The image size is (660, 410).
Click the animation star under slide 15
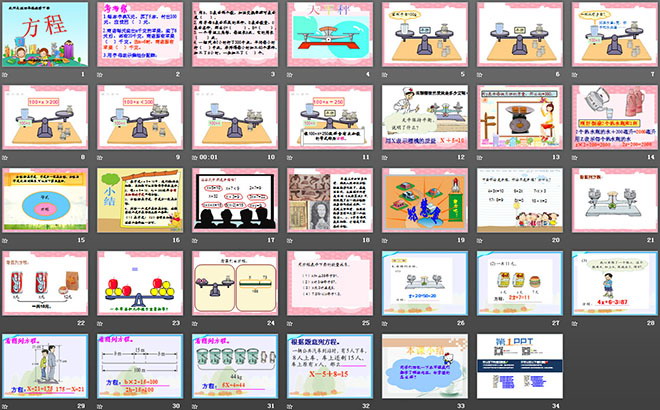coord(5,240)
